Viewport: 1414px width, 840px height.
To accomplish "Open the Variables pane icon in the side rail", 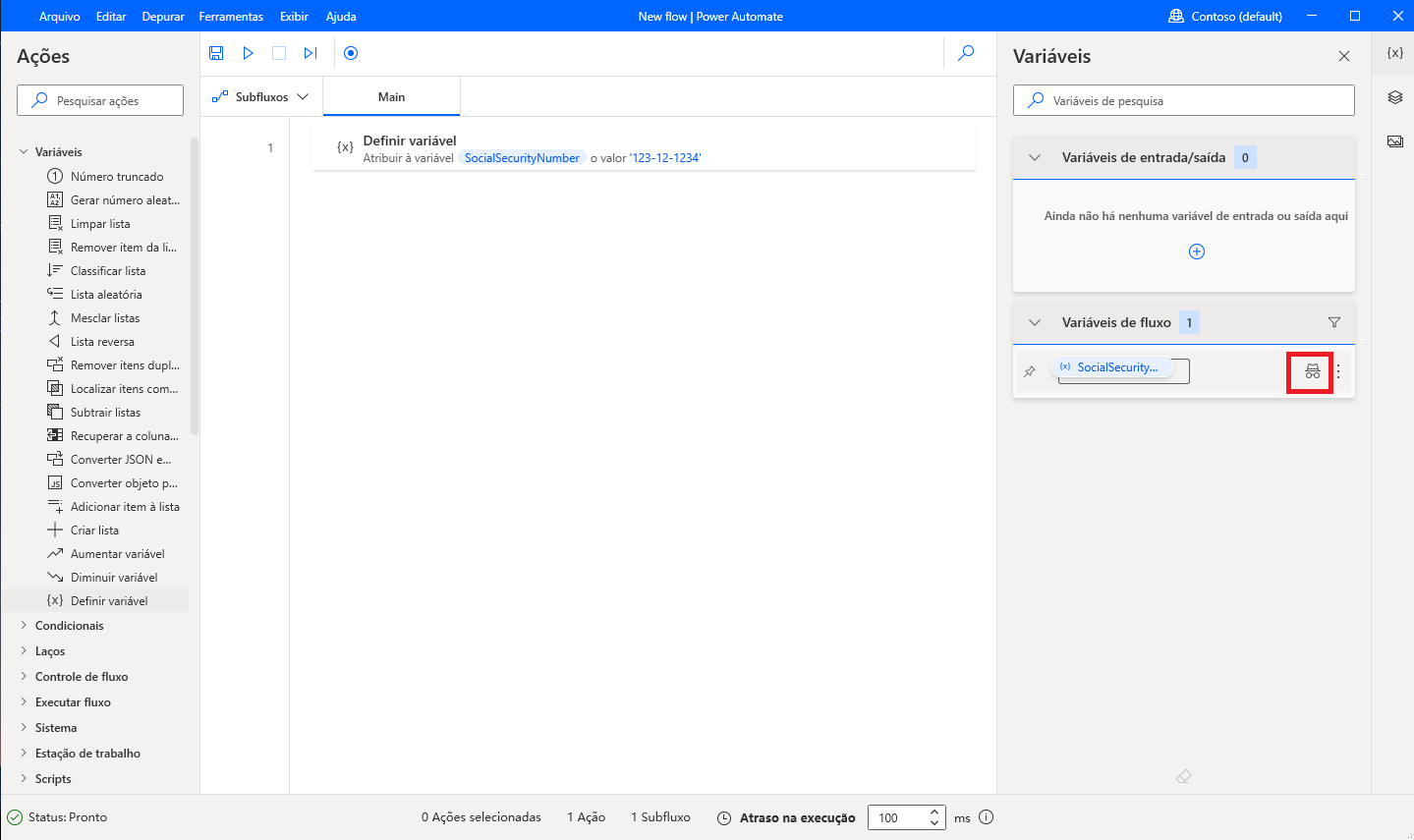I will coord(1394,53).
